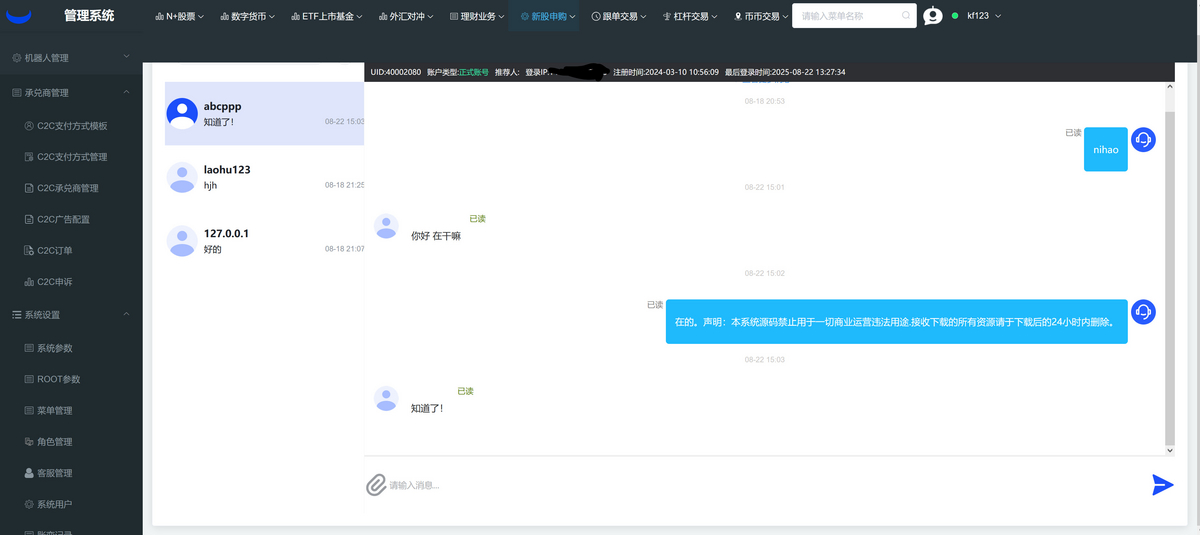Image resolution: width=1200 pixels, height=535 pixels.
Task: Click the 机器人管理 gear icon
Action: 16,58
